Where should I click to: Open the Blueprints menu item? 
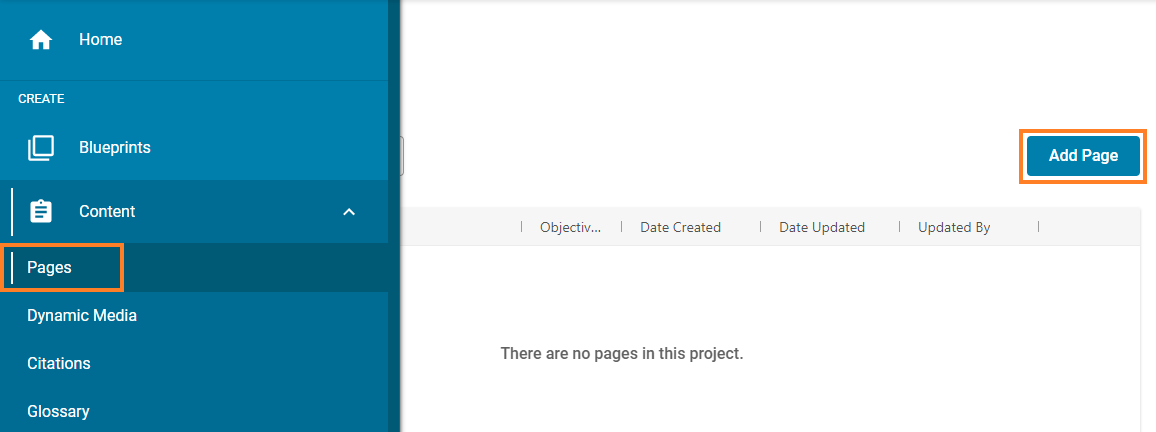pos(194,148)
